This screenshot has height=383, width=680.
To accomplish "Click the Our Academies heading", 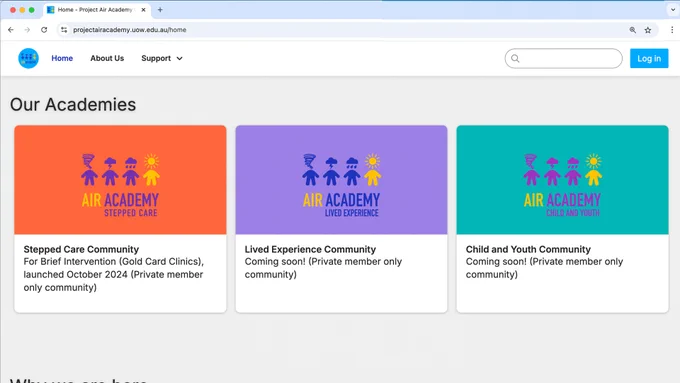I will pyautogui.click(x=73, y=105).
